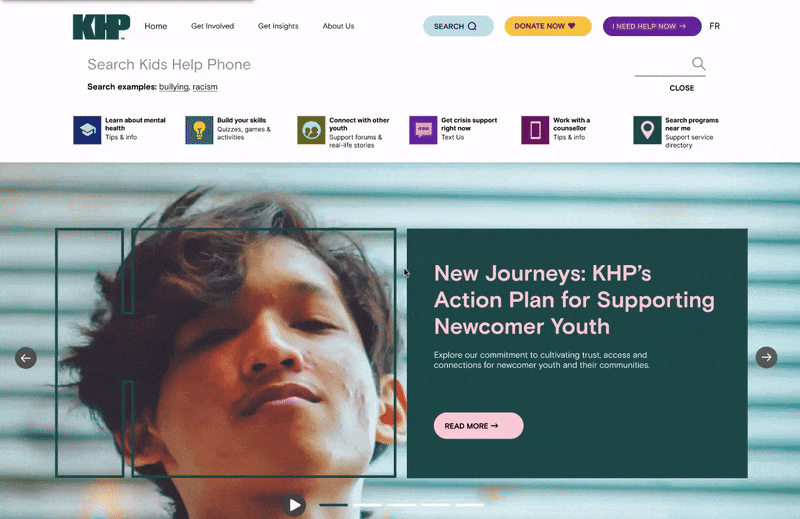Open the Connect with other youth icon
Viewport: 800px width, 519px height.
click(311, 130)
